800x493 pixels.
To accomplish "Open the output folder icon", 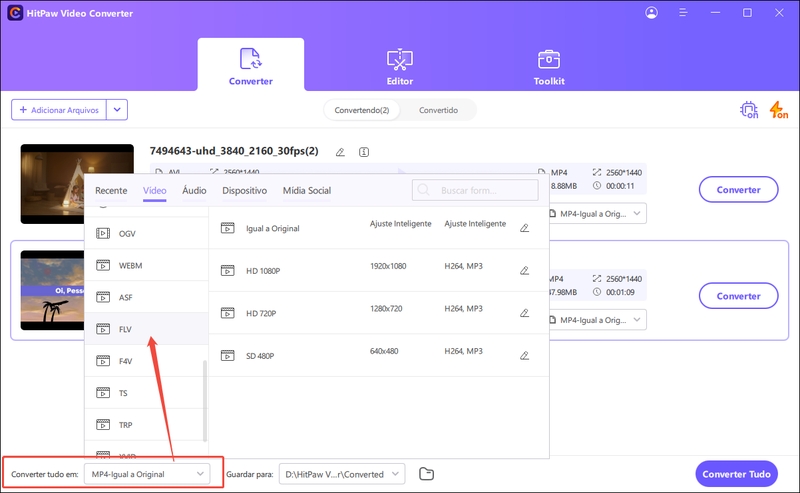I will [427, 474].
